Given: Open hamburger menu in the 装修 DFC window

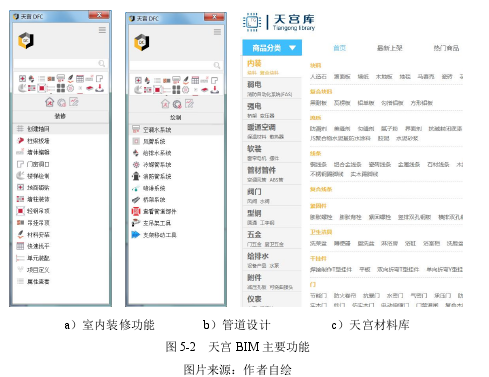Looking at the screenshot, I should point(102,30).
